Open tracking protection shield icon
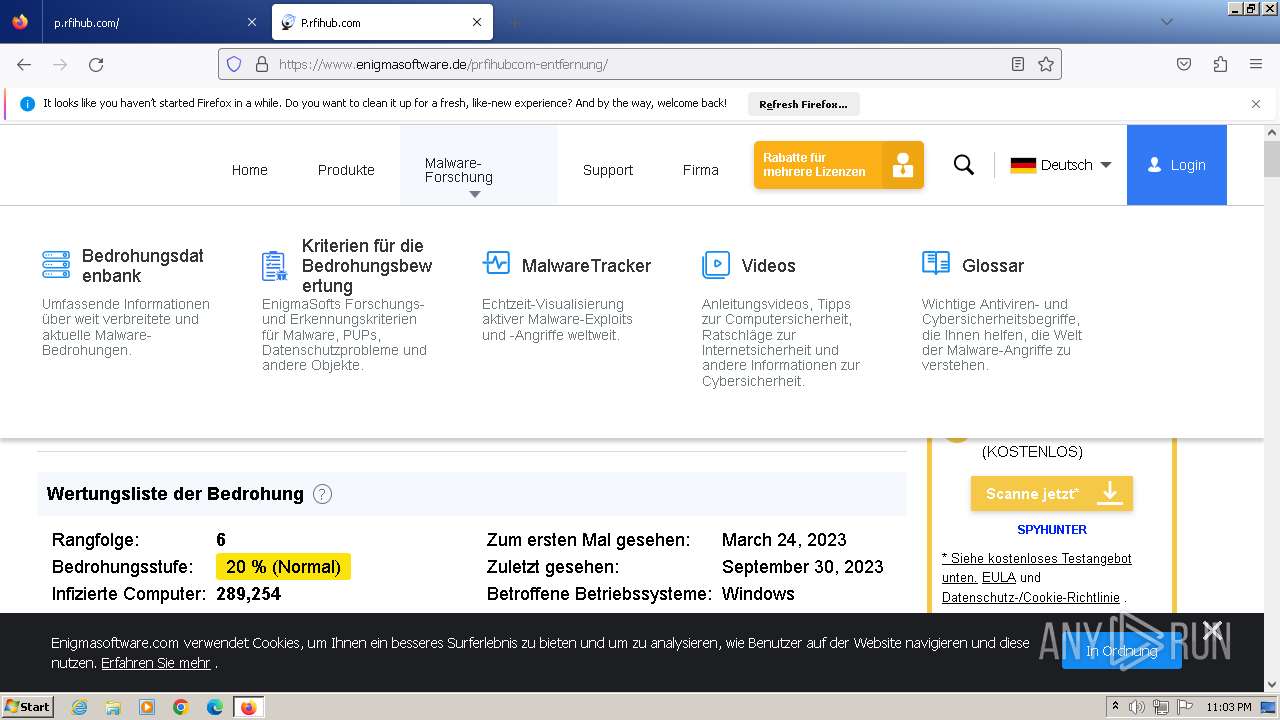 pyautogui.click(x=234, y=64)
